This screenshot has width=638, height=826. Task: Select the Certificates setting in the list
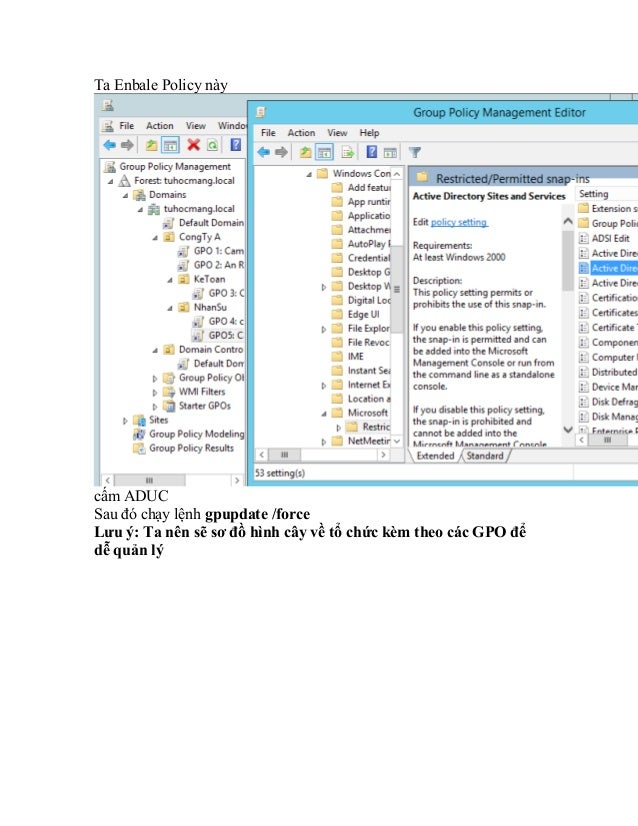pyautogui.click(x=608, y=313)
